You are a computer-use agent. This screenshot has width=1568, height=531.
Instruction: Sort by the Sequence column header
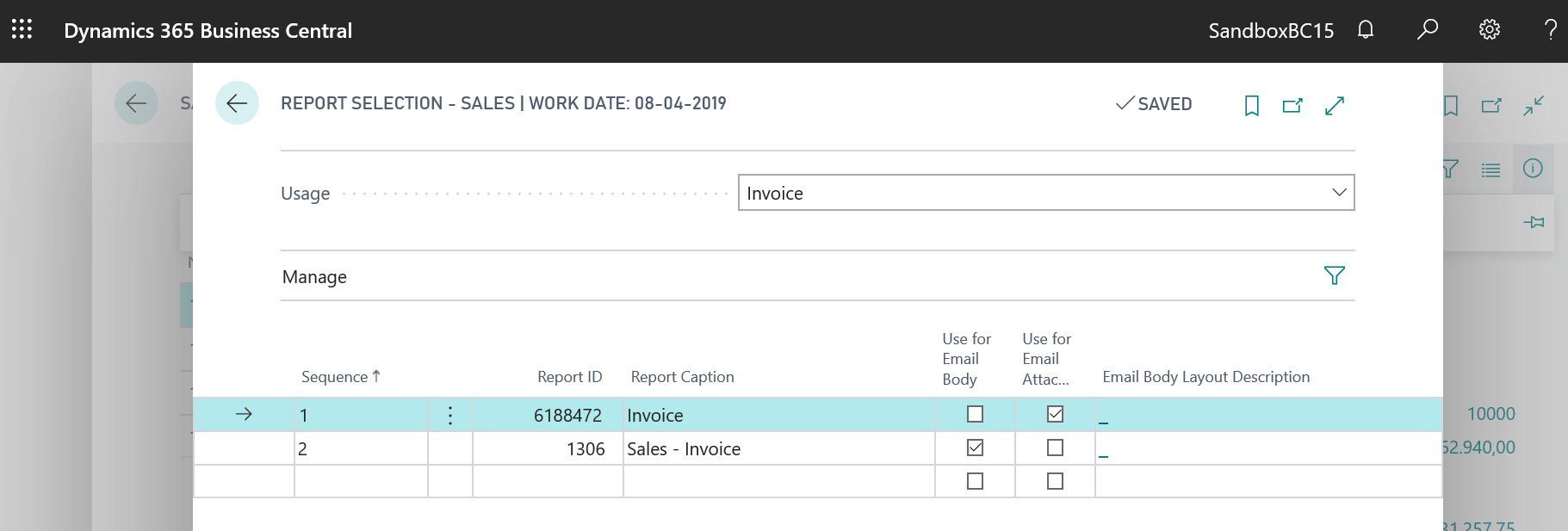pos(340,377)
